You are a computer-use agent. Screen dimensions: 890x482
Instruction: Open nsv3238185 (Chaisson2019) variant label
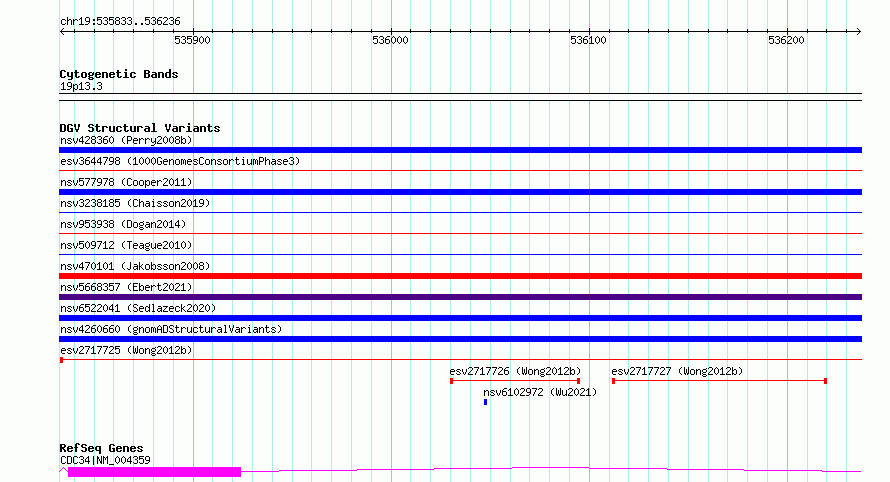click(x=135, y=203)
